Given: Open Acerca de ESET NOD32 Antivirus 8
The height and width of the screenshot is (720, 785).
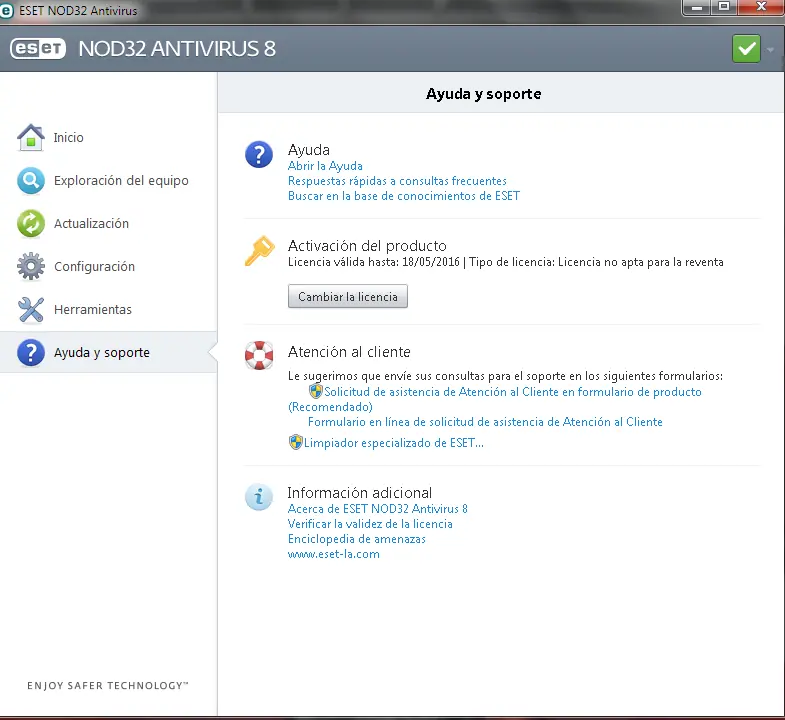Looking at the screenshot, I should click(x=377, y=509).
